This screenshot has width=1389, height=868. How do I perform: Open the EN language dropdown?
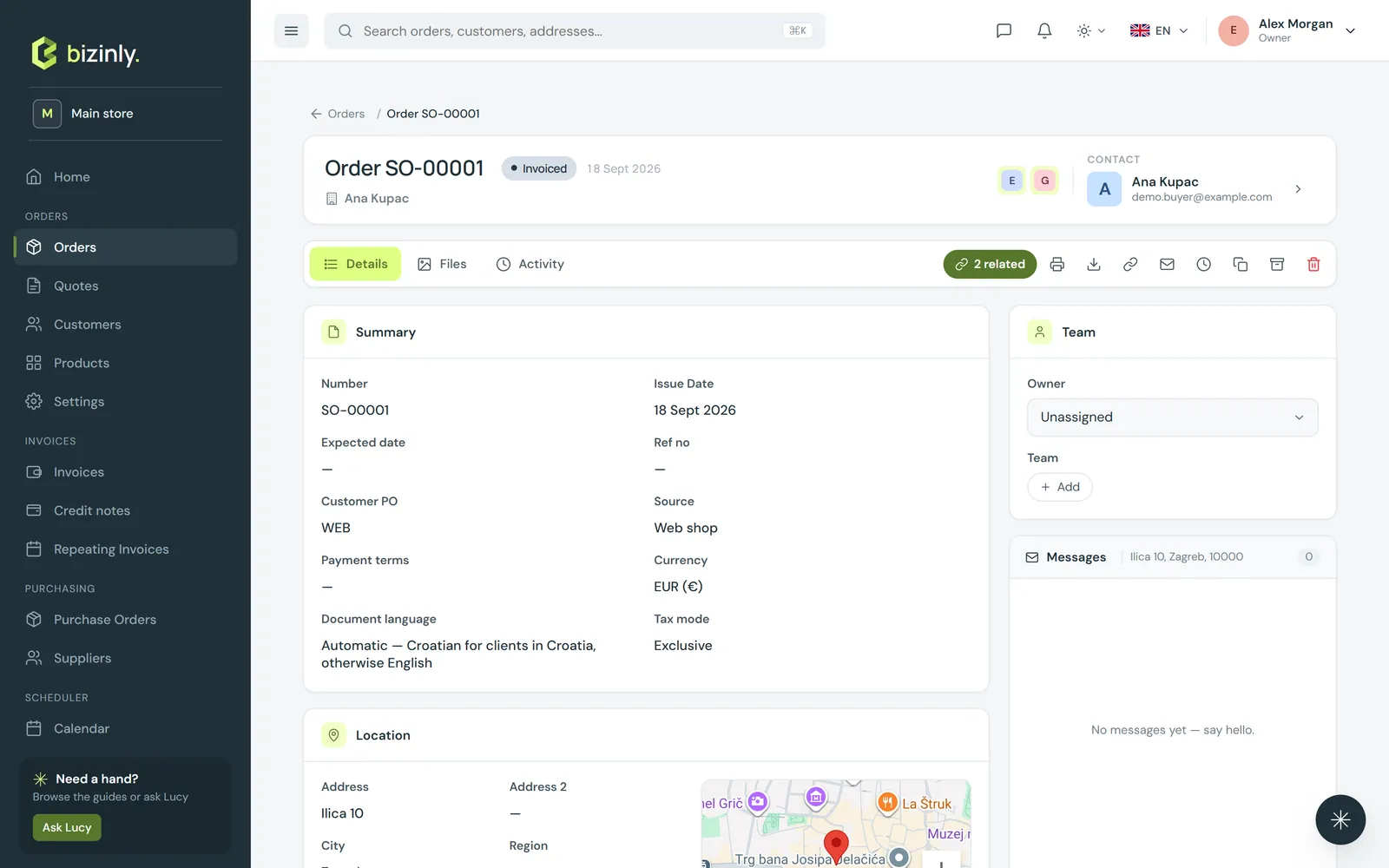point(1159,30)
